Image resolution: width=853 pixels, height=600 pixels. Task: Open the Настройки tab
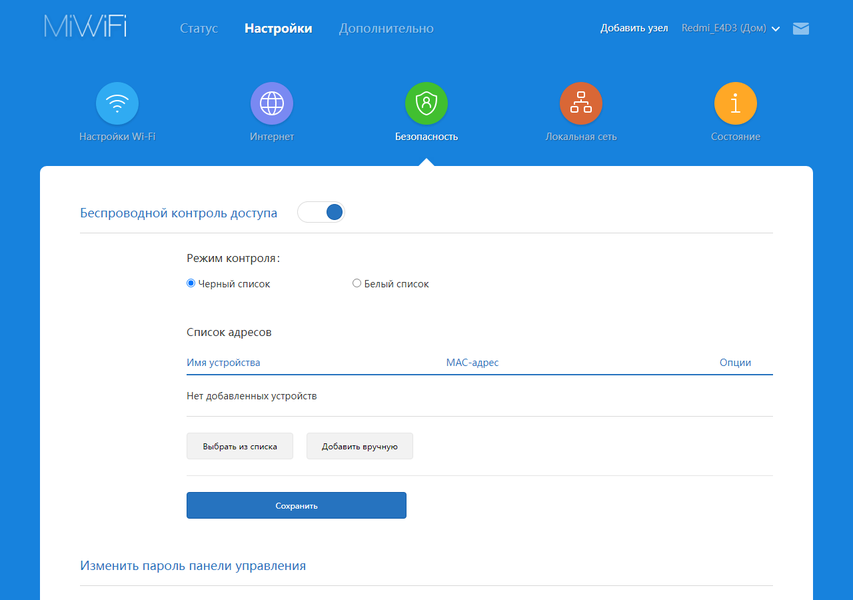(x=278, y=28)
